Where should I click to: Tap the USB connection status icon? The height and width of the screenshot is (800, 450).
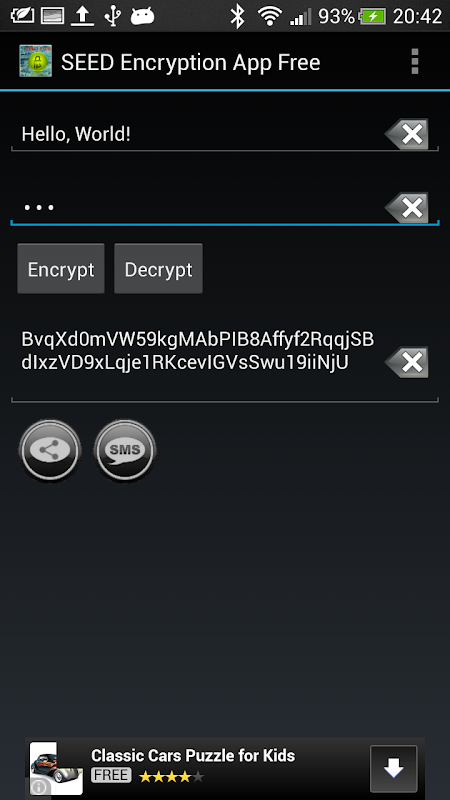click(x=112, y=16)
